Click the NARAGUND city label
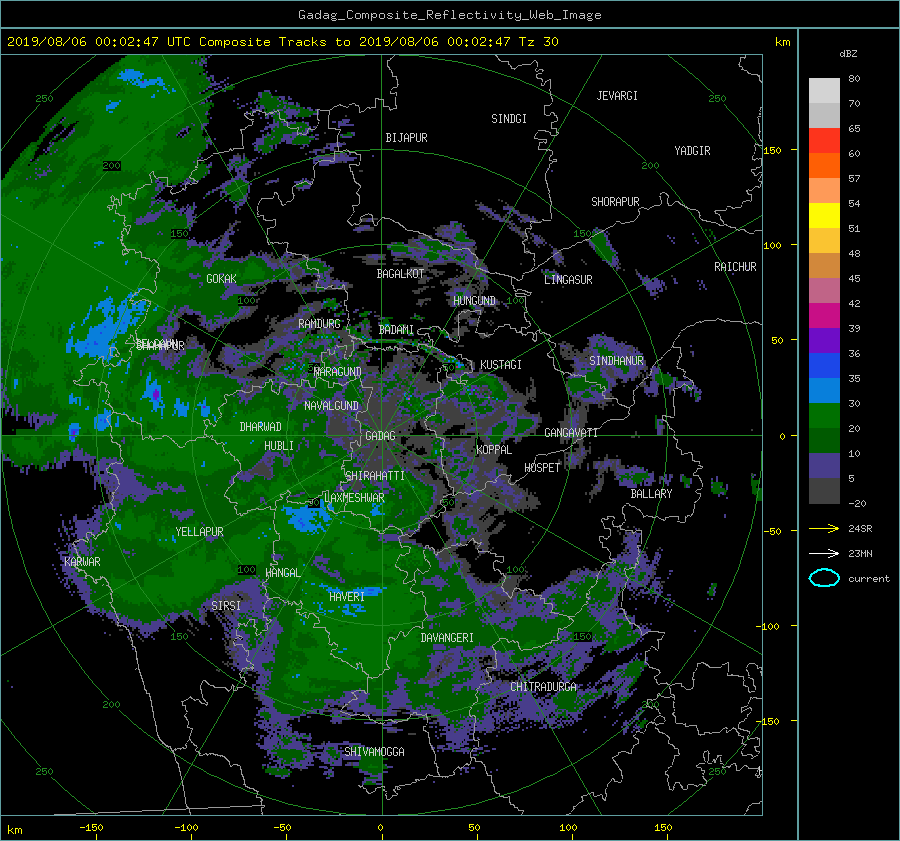The image size is (900, 841). (x=338, y=372)
